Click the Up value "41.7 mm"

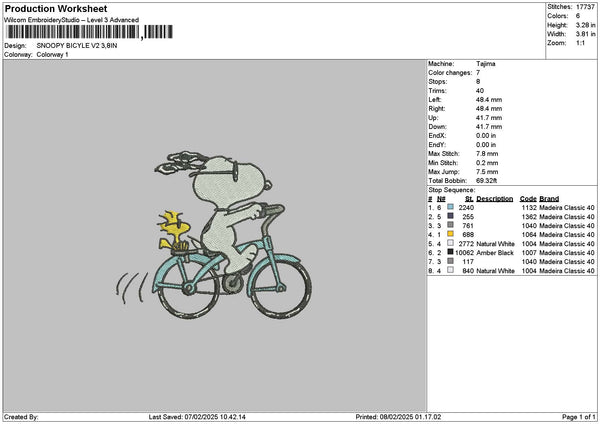click(x=489, y=118)
